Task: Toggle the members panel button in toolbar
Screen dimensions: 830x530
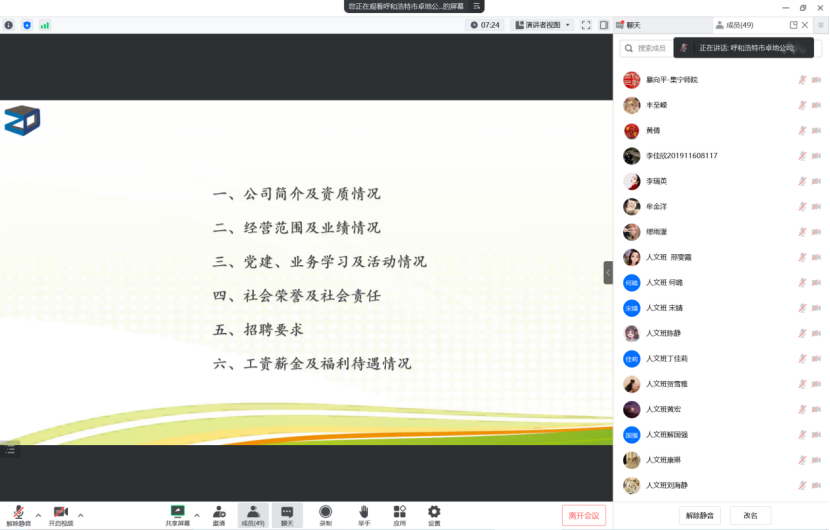Action: pyautogui.click(x=252, y=514)
